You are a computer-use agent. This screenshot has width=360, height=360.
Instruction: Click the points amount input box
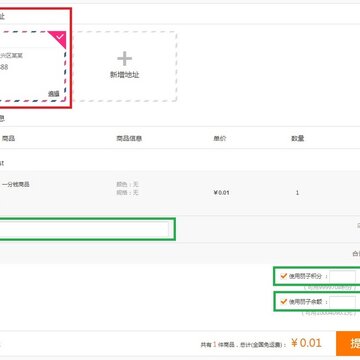[342, 276]
